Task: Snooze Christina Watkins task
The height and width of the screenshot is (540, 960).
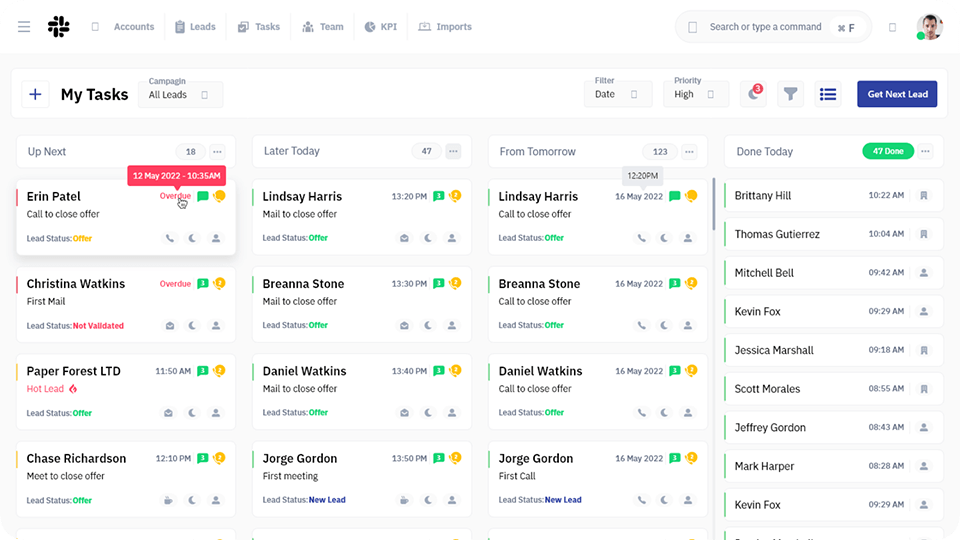Action: click(192, 326)
